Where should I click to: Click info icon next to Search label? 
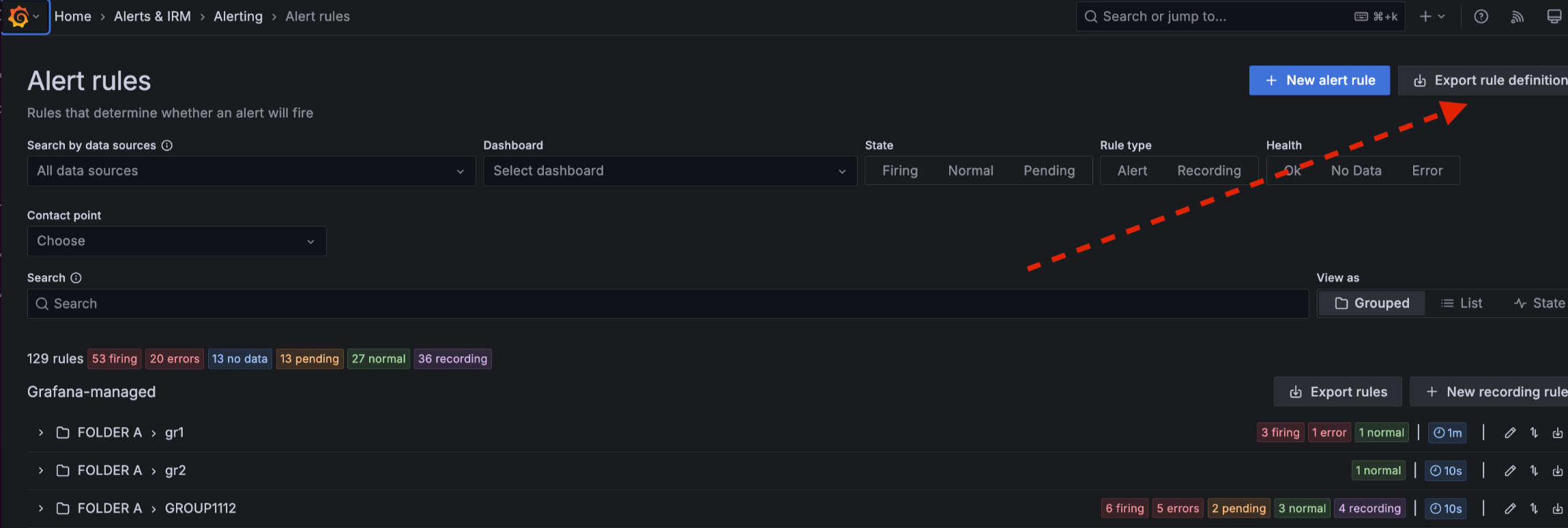(x=76, y=278)
